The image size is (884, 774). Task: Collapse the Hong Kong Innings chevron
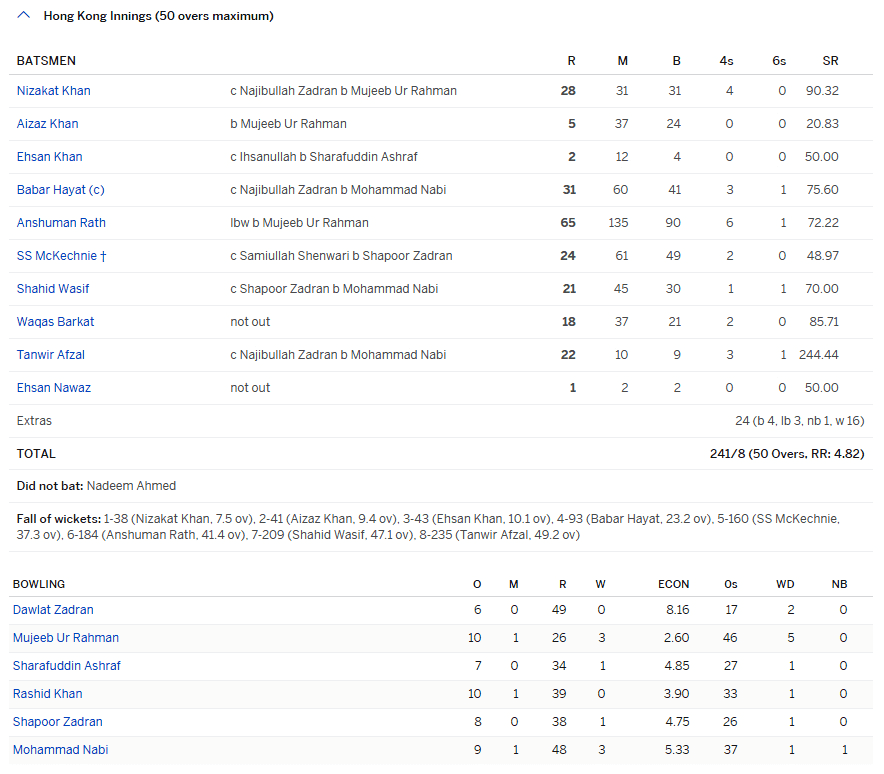24,16
